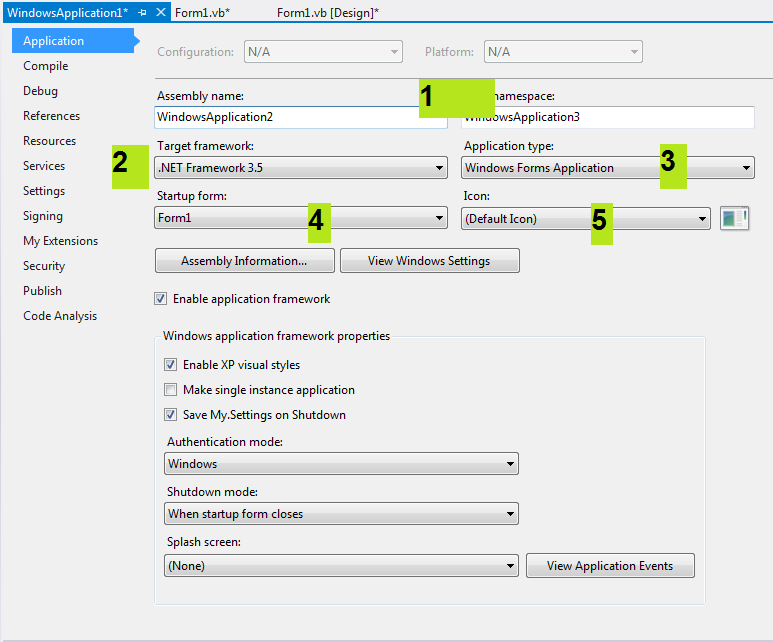Click View Windows Settings button
The image size is (773, 642).
click(x=429, y=260)
